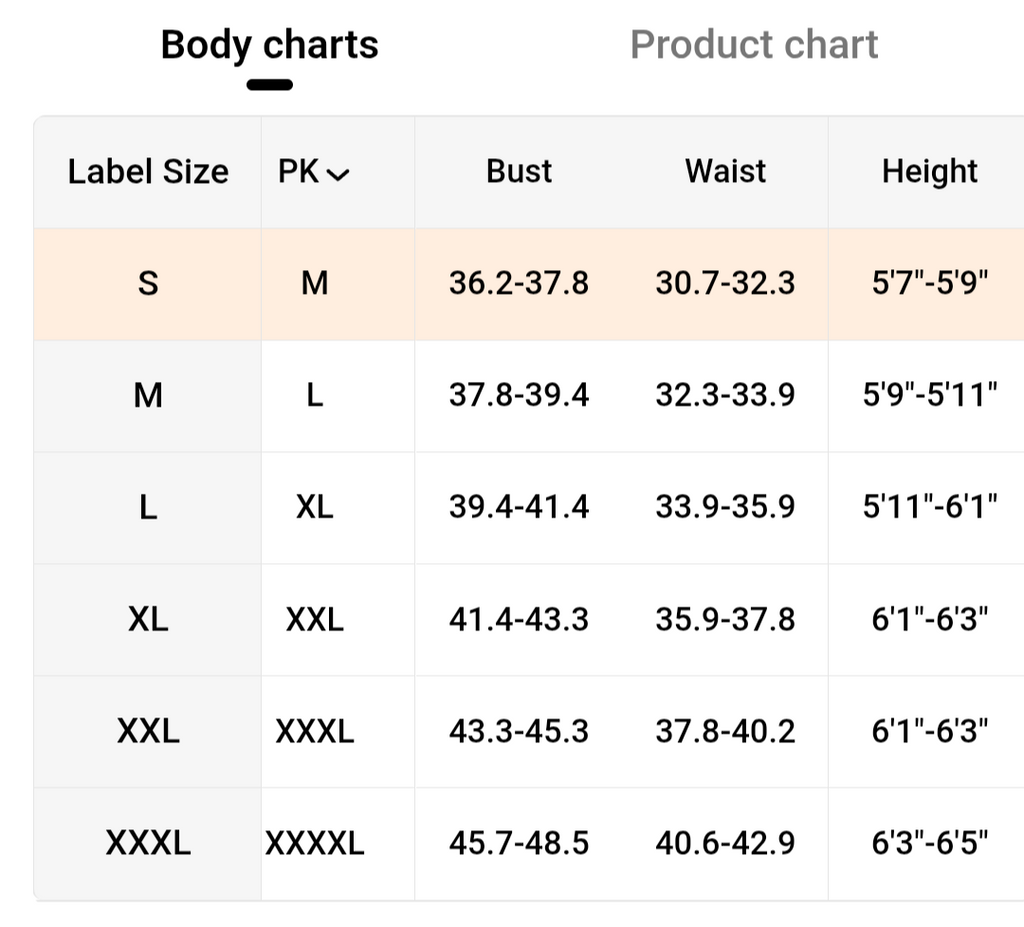Select label size M row
Image resolution: width=1024 pixels, height=927 pixels.
pyautogui.click(x=148, y=396)
